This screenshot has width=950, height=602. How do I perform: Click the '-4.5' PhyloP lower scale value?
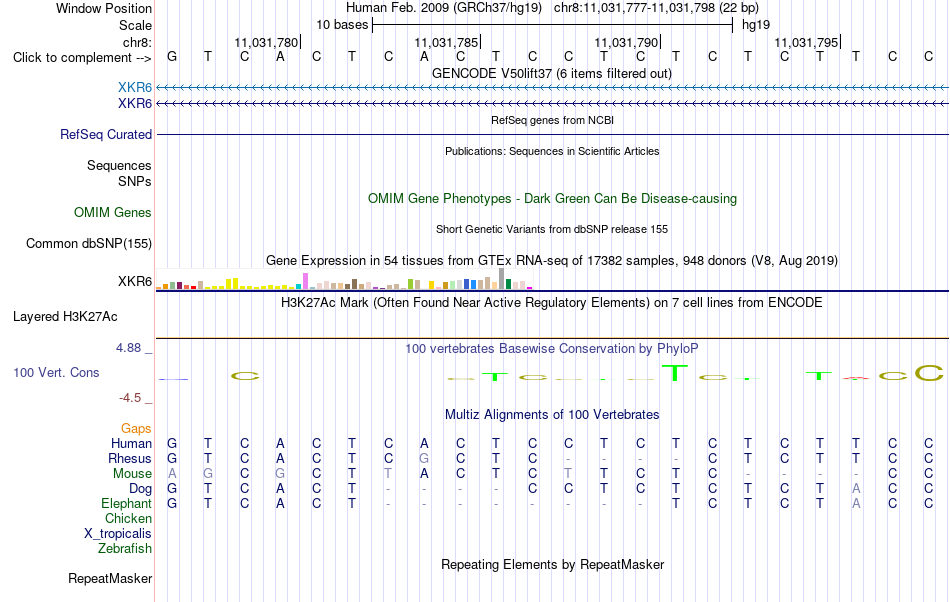[x=130, y=397]
